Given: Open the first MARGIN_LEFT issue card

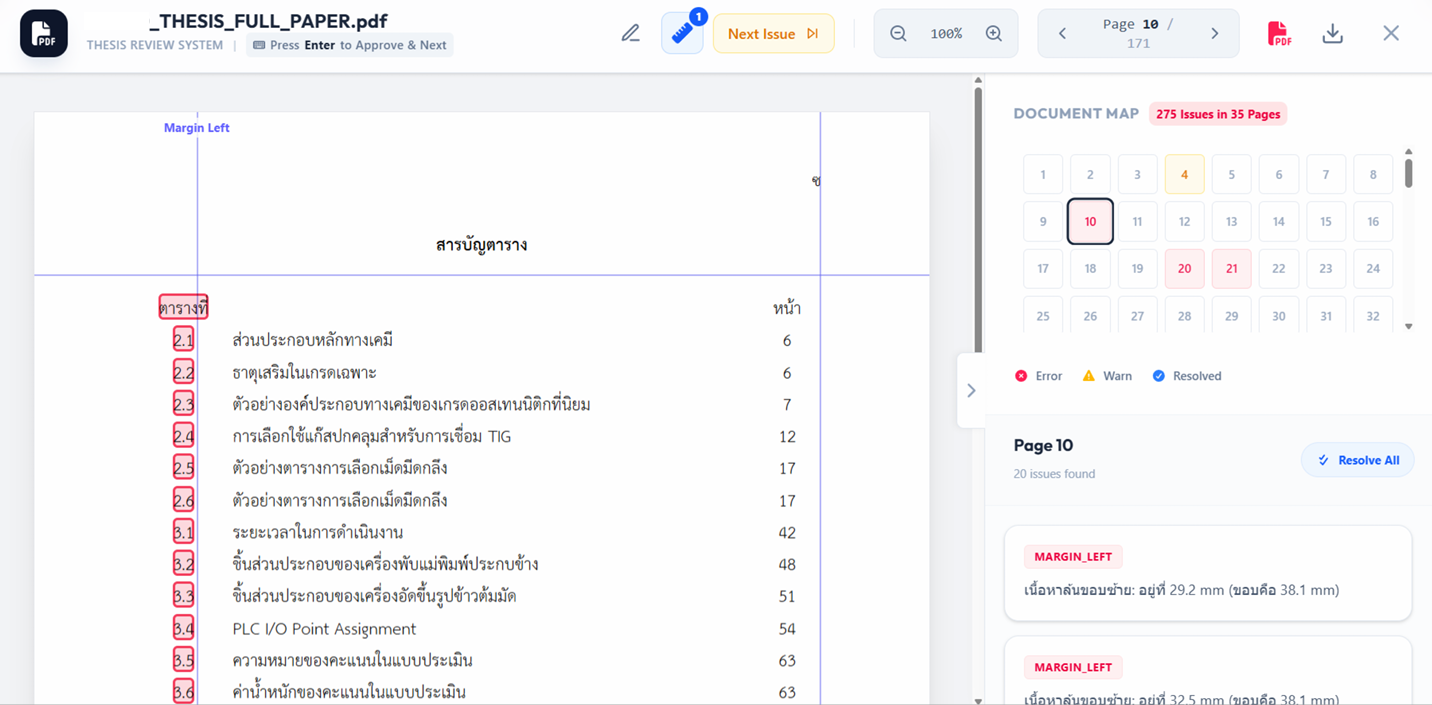Looking at the screenshot, I should (x=1207, y=573).
